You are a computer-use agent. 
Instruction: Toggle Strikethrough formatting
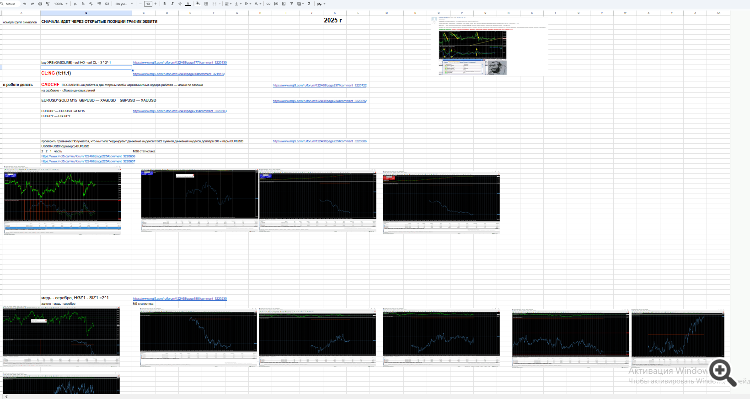pos(180,3)
